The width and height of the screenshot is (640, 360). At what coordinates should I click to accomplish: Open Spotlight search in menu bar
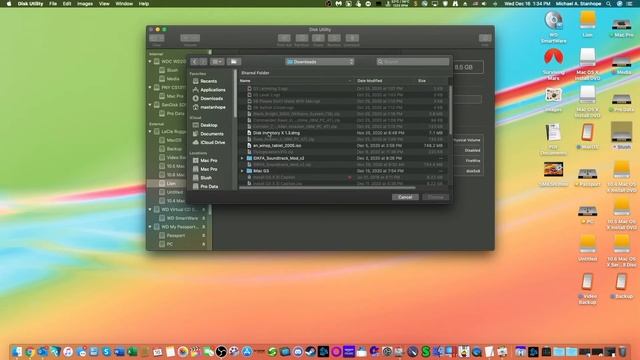(608, 4)
